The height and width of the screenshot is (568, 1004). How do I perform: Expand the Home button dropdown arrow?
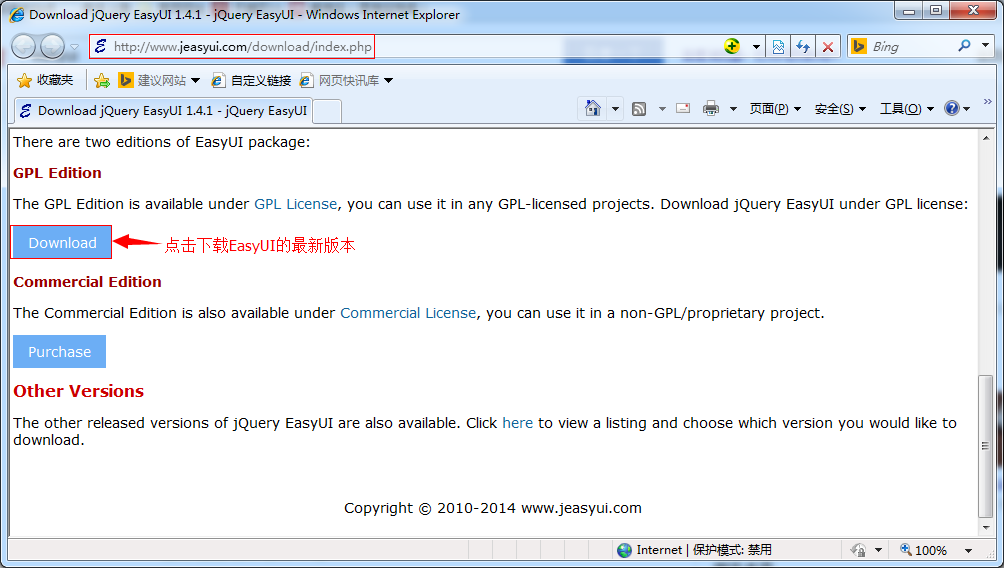[x=615, y=109]
